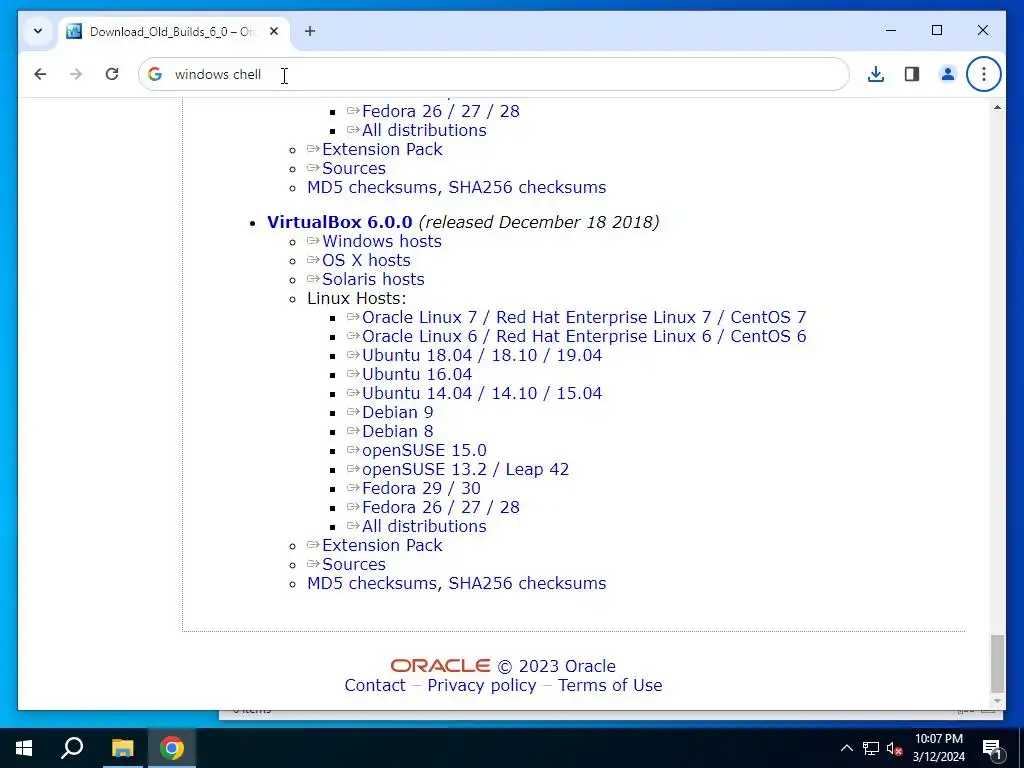This screenshot has height=768, width=1024.
Task: Click the muted volume tray icon
Action: [894, 748]
